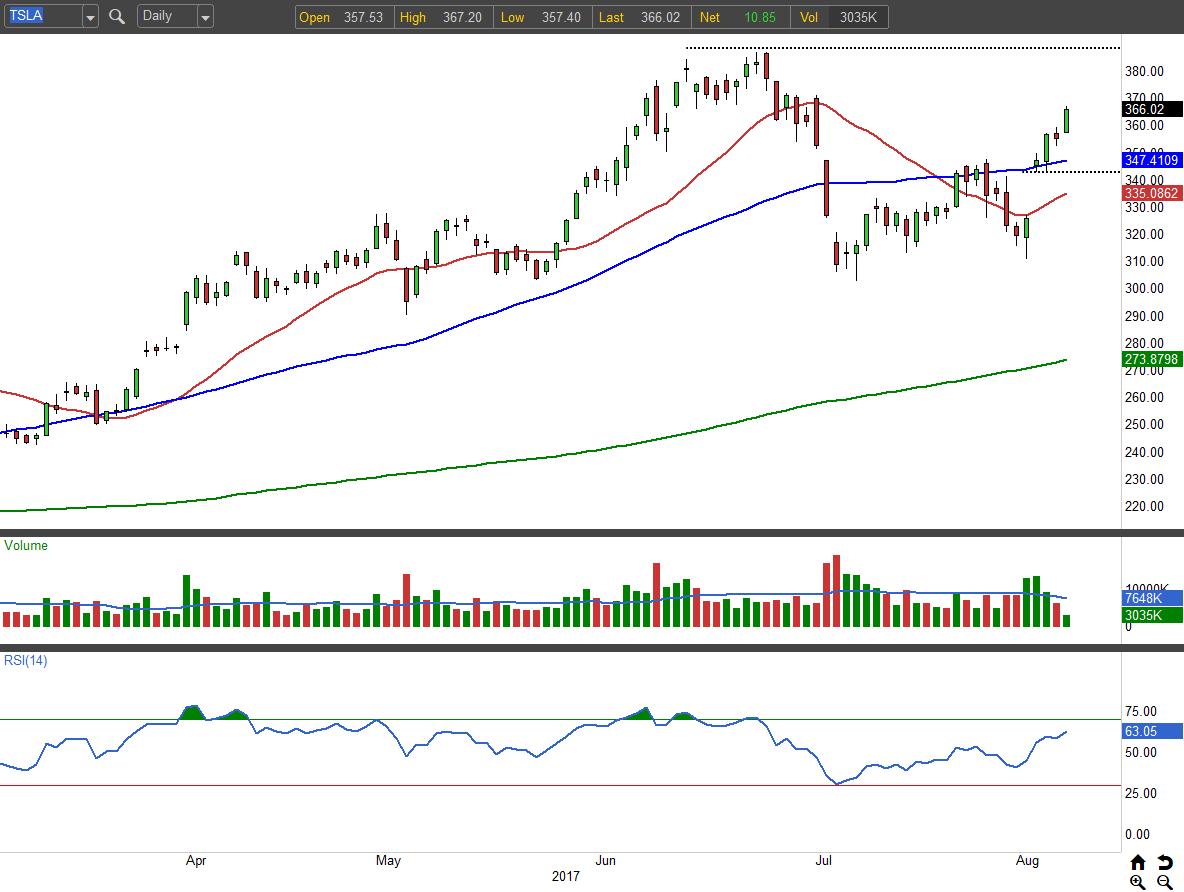Select the Volume panel label

pyautogui.click(x=26, y=546)
